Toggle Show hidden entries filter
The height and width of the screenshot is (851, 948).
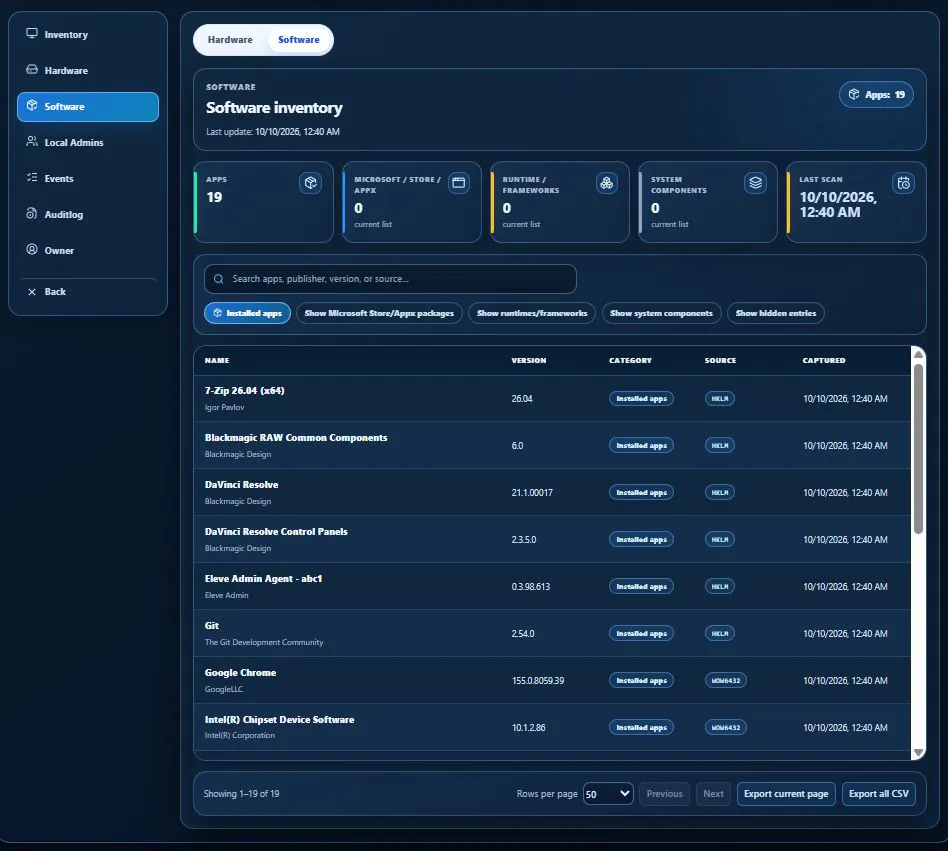[x=776, y=313]
